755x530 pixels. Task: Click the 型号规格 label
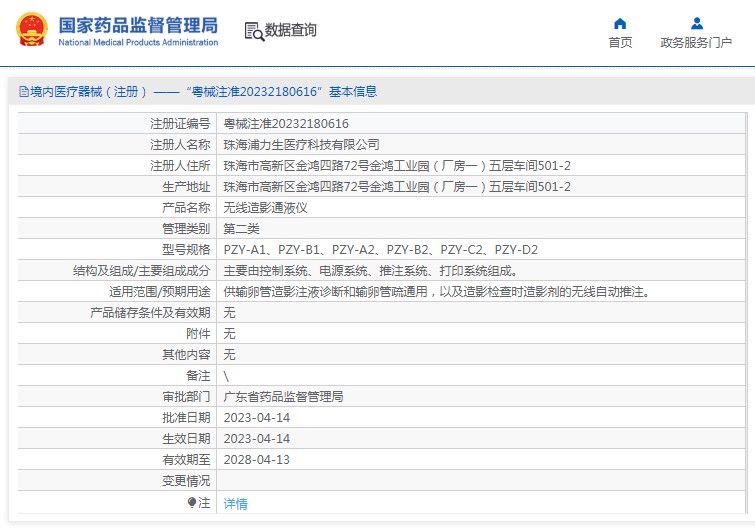coord(186,250)
